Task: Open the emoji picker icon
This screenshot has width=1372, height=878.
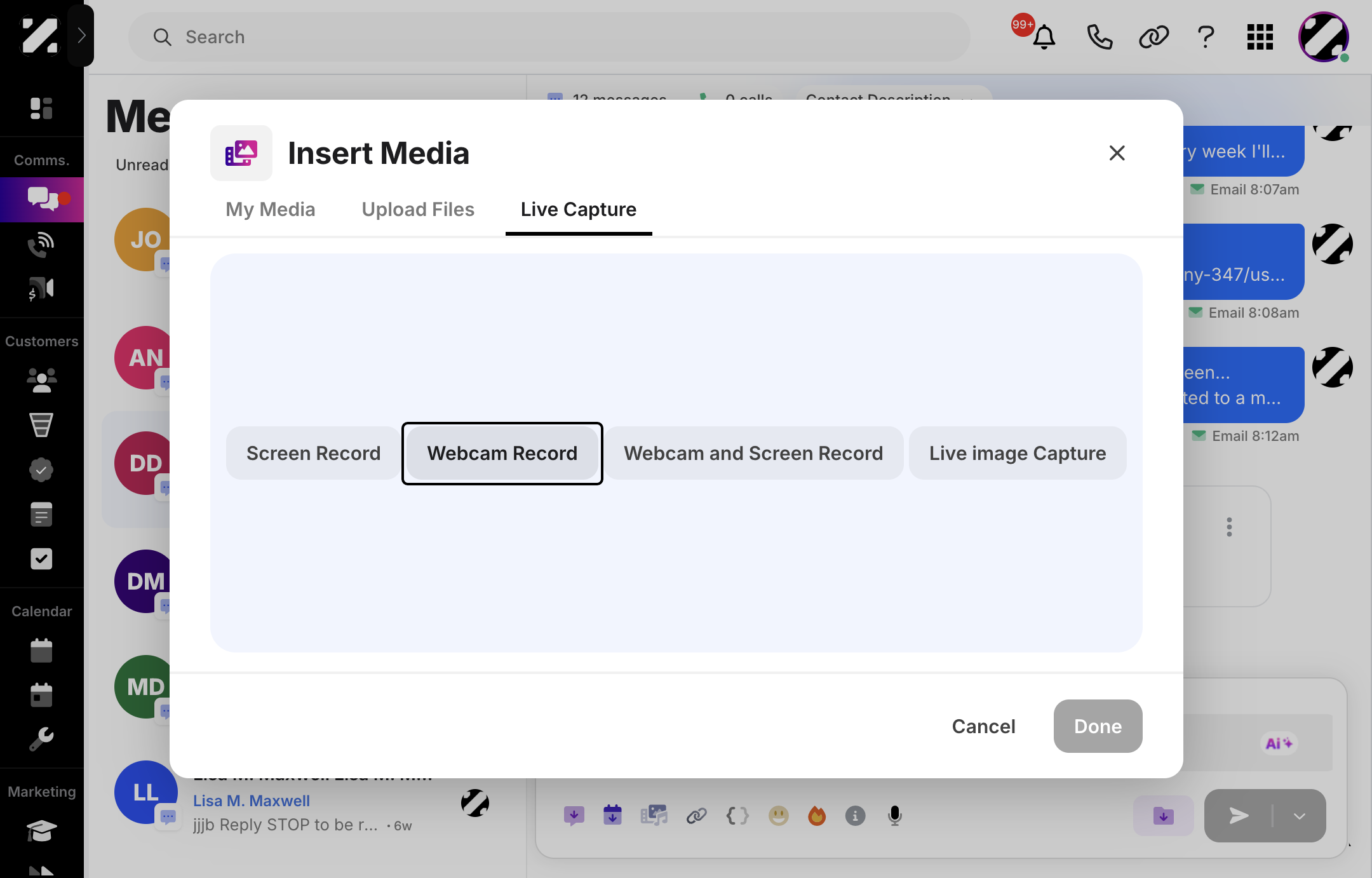Action: click(778, 815)
